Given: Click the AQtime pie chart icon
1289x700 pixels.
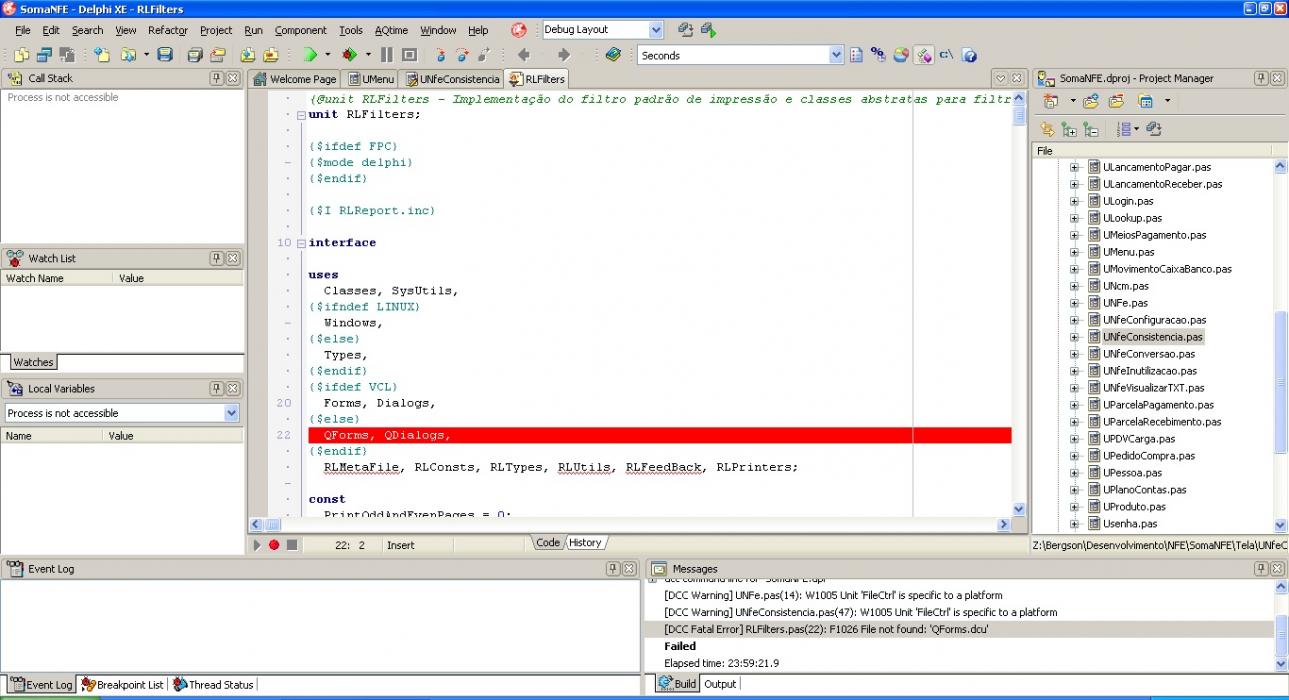Looking at the screenshot, I should click(901, 55).
